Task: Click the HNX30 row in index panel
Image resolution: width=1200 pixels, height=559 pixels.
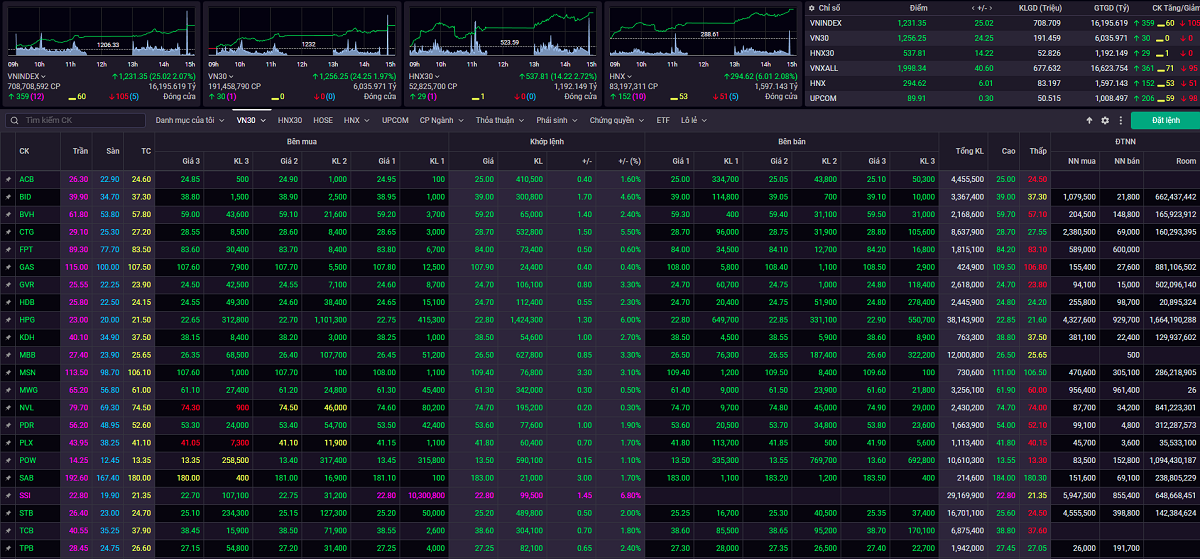Action: (1003, 52)
